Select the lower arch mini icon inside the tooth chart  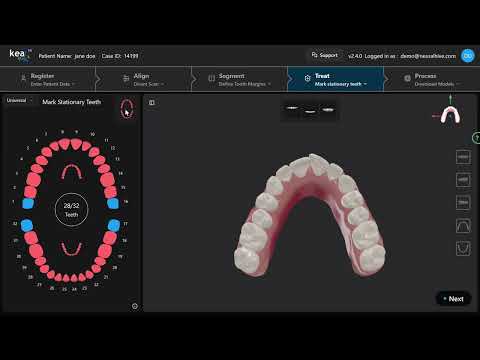[71, 249]
